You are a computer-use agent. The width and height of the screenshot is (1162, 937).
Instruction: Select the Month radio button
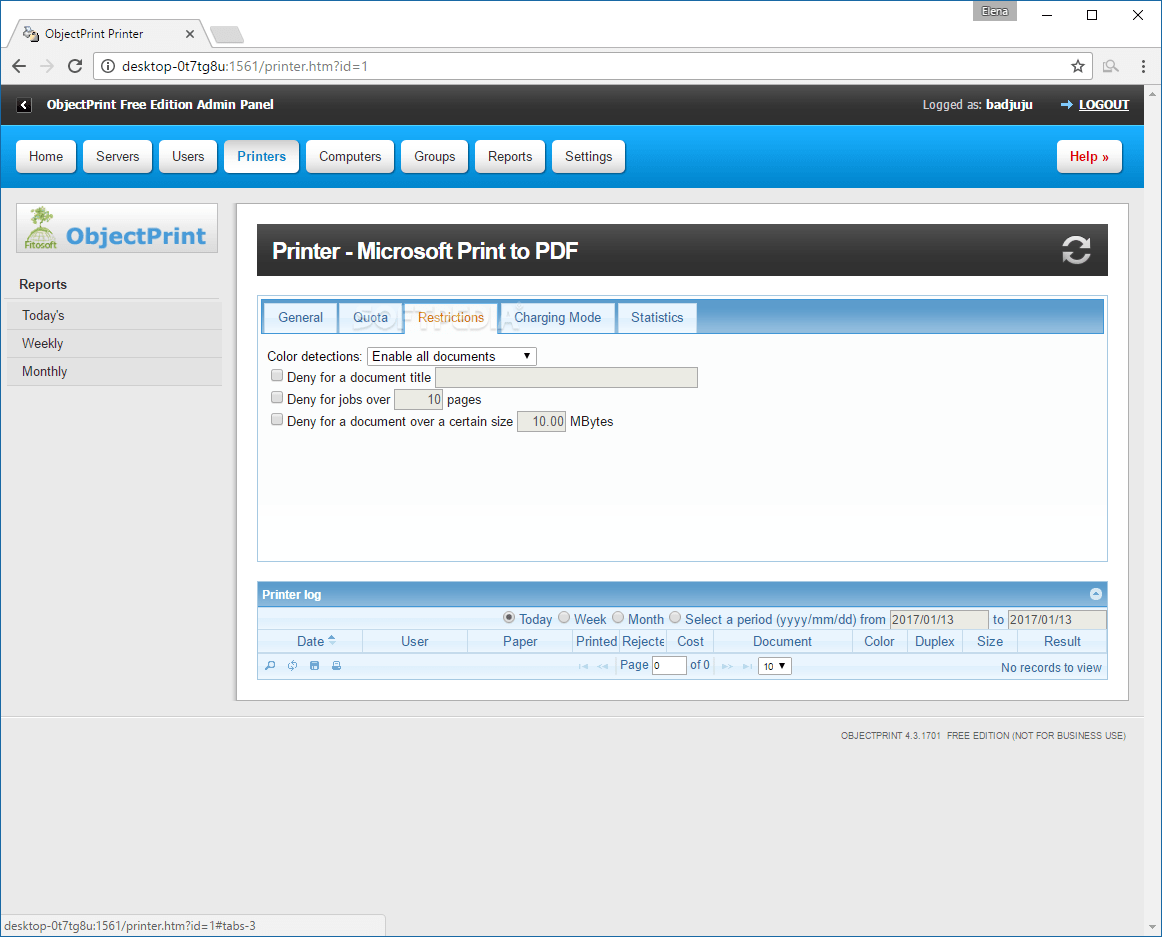click(x=618, y=618)
